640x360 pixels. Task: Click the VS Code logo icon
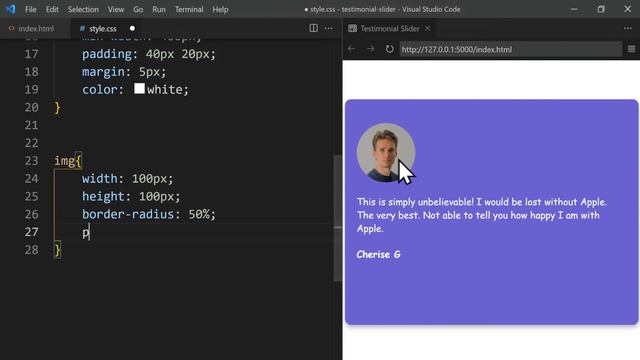click(x=10, y=9)
